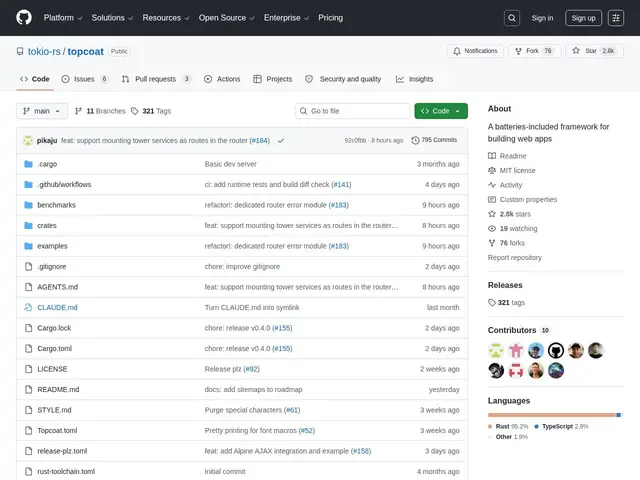Open the green Code dropdown button
The width and height of the screenshot is (640, 480).
coord(441,111)
